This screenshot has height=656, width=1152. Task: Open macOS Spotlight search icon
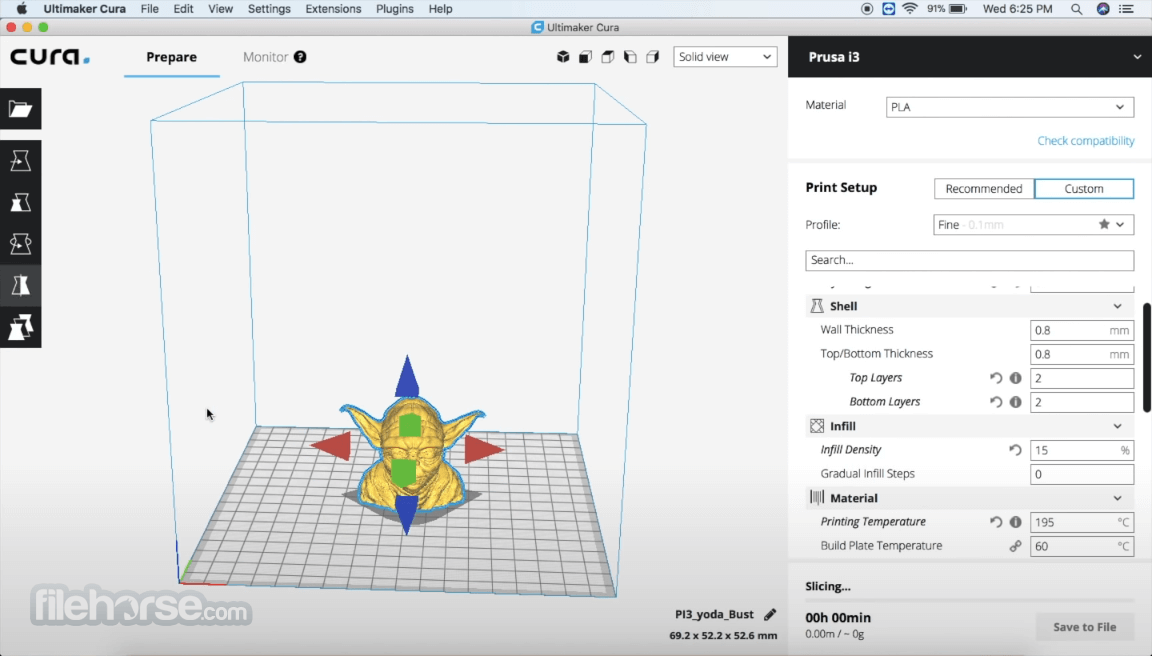1076,9
